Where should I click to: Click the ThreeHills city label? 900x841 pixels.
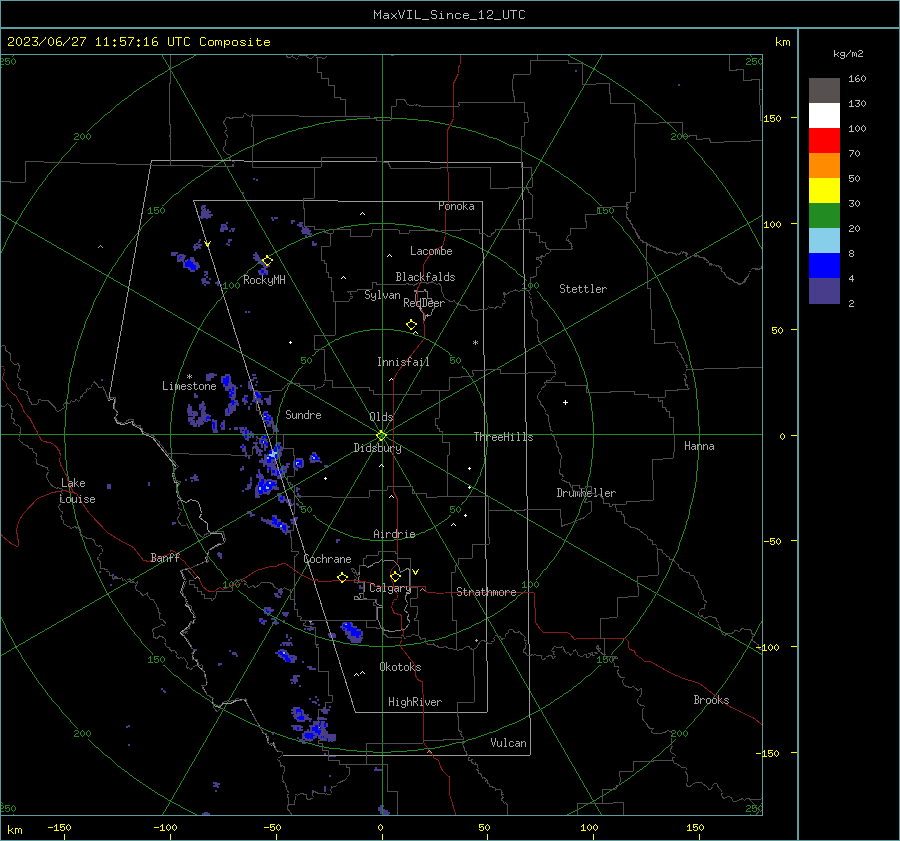[x=503, y=437]
